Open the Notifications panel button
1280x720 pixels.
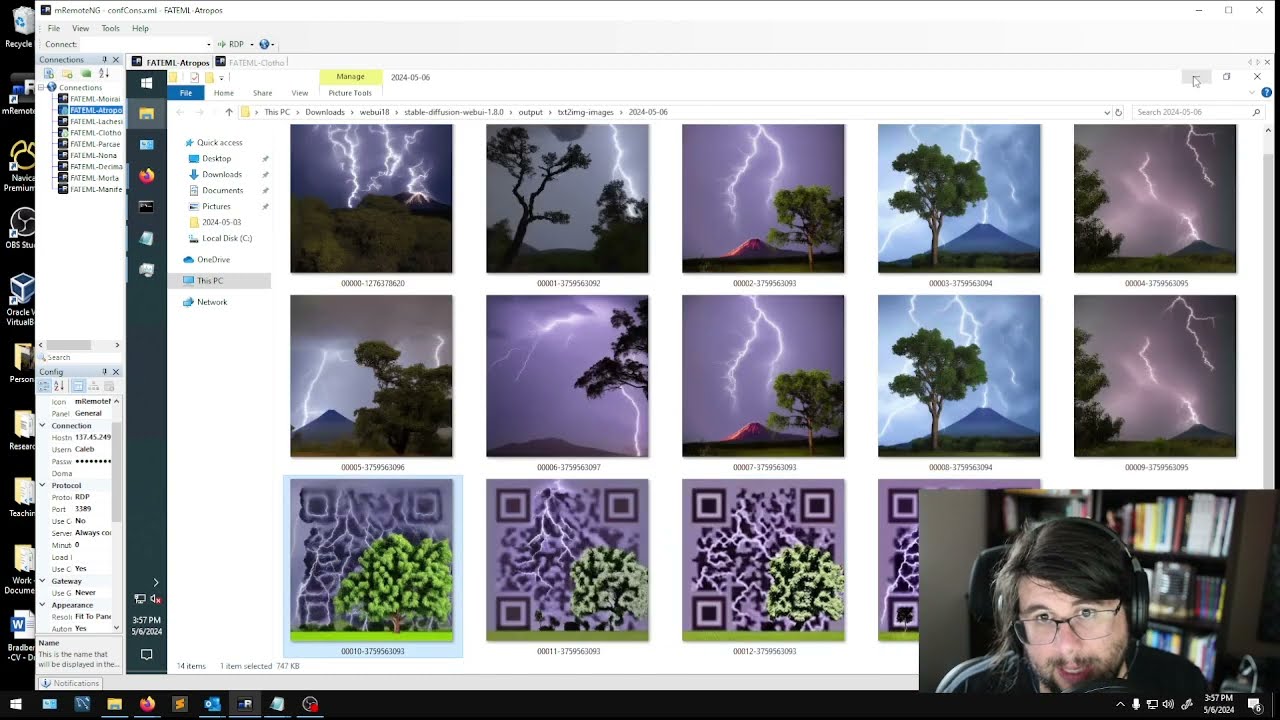[70, 683]
